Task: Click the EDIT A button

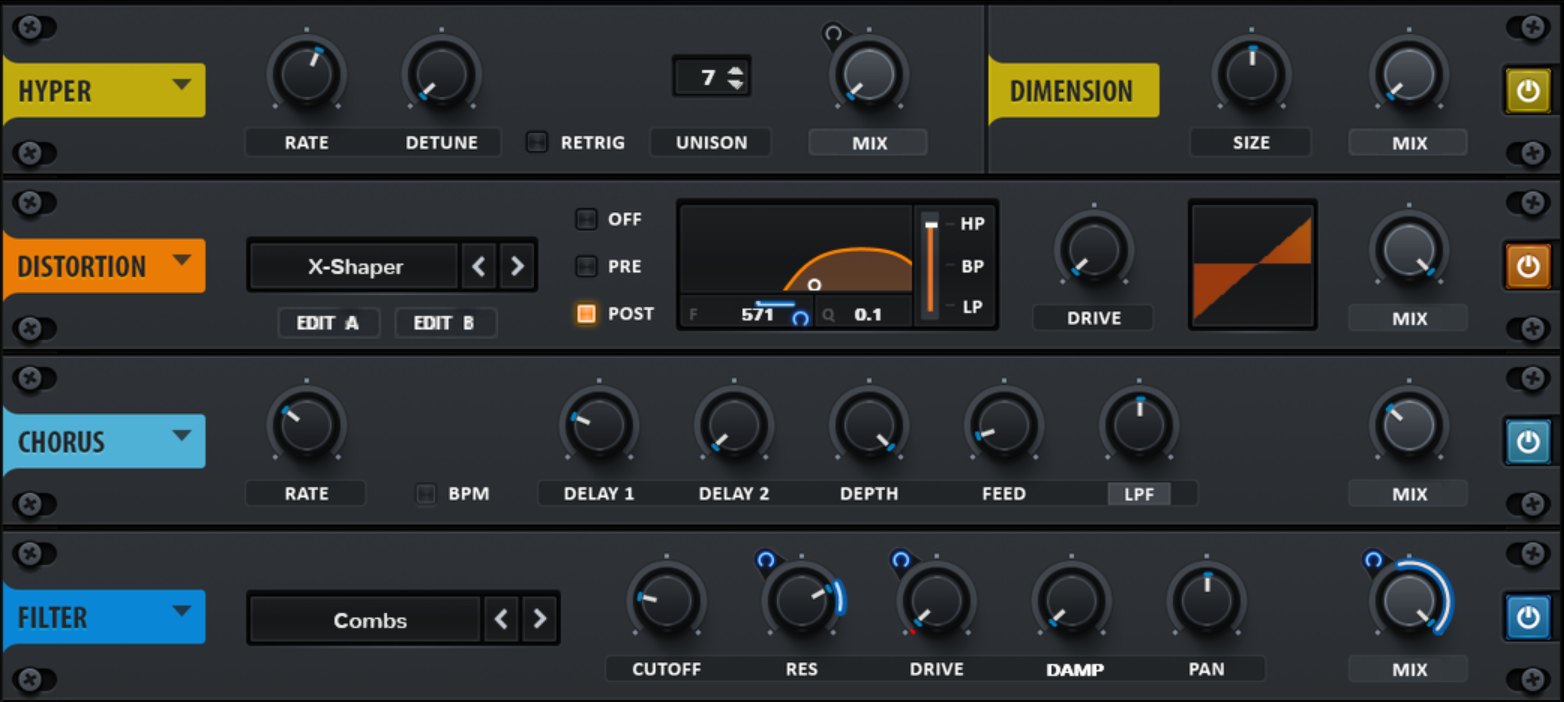Action: click(328, 323)
